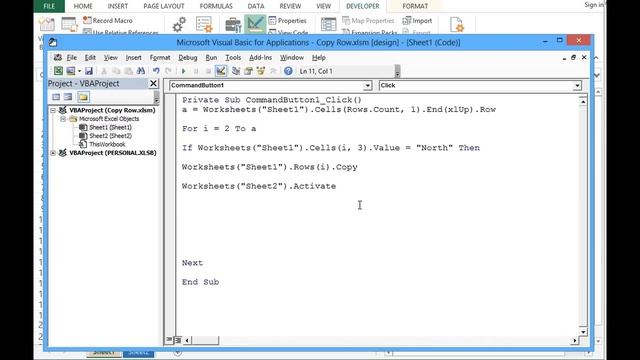This screenshot has width=640, height=360.
Task: Click the Paste icon in VBA toolbar
Action: [x=129, y=71]
